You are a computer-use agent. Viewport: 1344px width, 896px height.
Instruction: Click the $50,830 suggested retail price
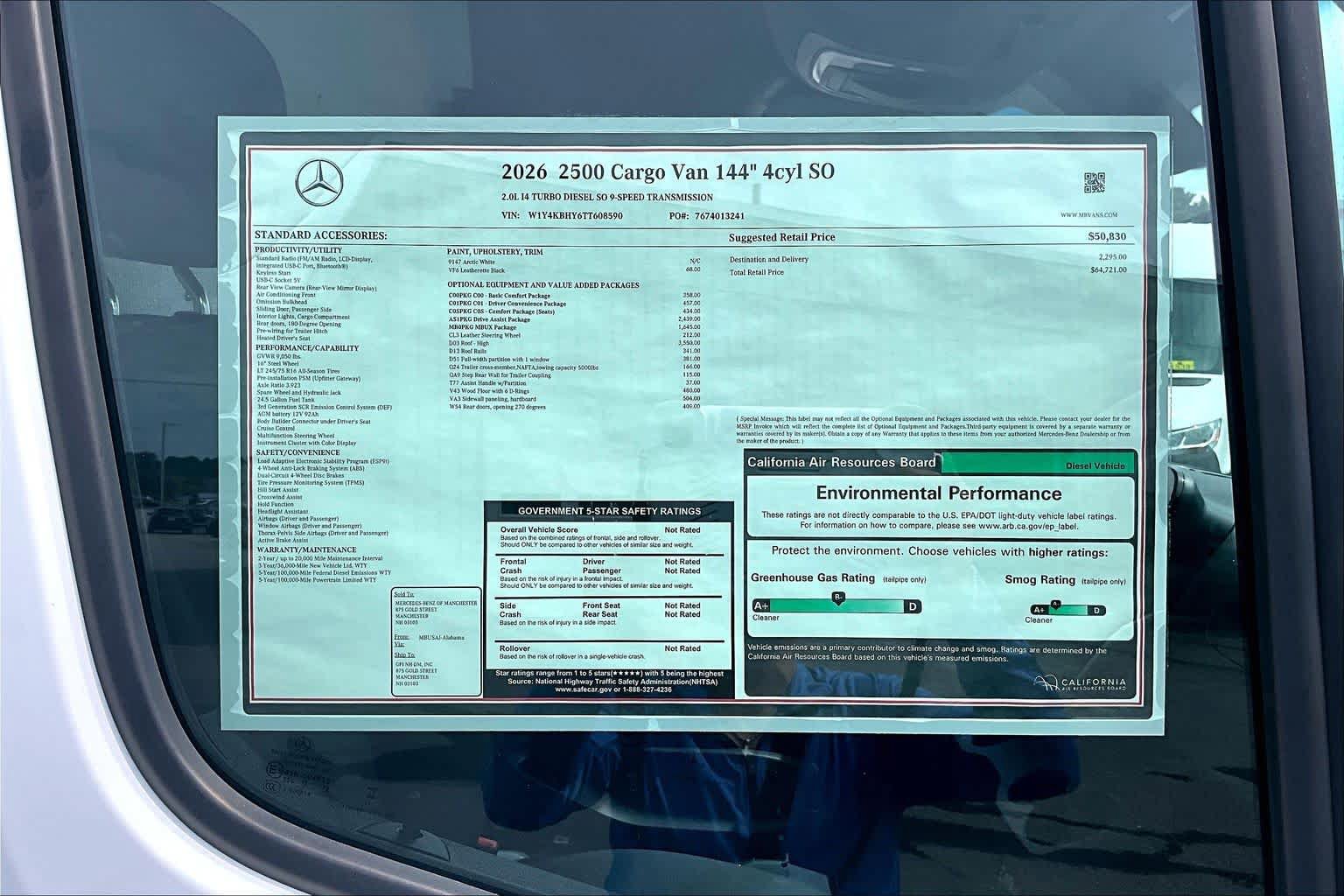coord(1107,237)
